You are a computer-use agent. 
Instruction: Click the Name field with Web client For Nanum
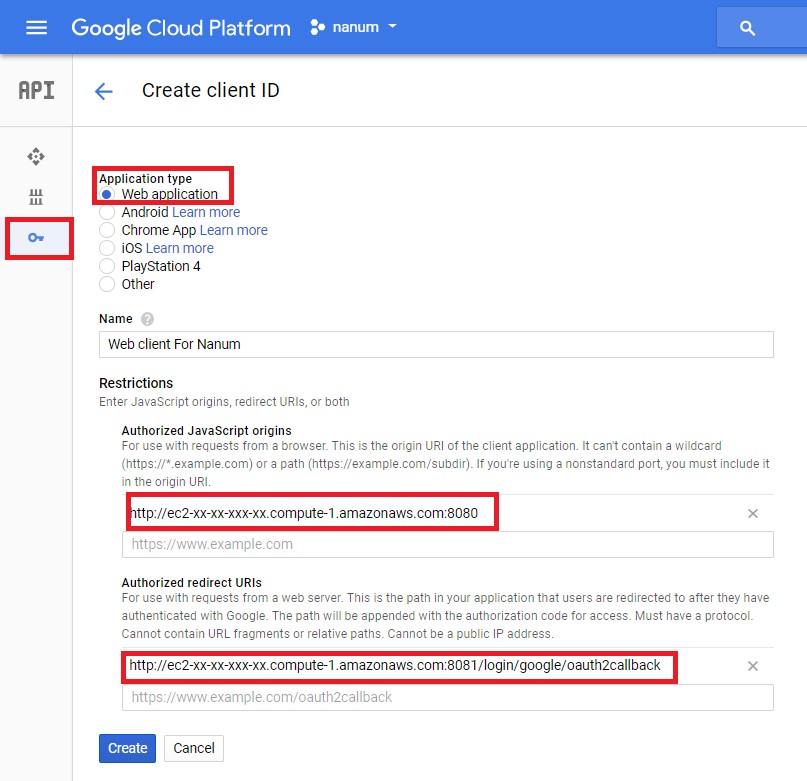point(436,344)
